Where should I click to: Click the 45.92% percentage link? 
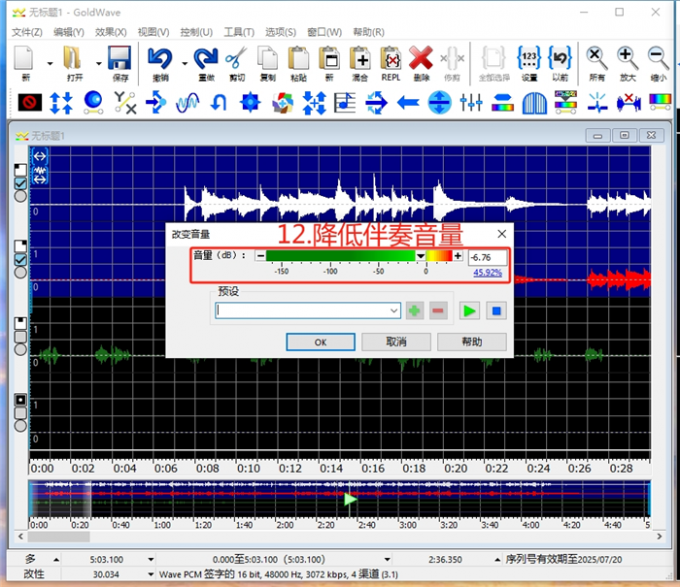pos(487,273)
